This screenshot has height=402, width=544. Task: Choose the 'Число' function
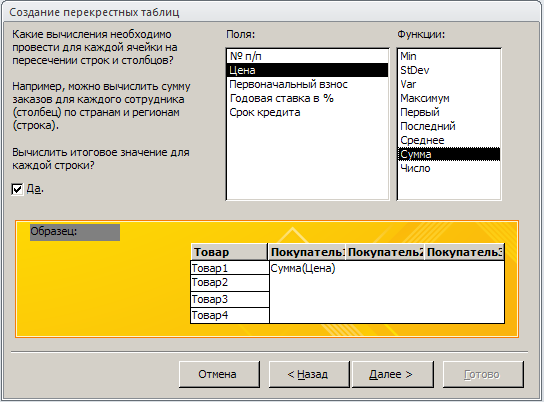449,168
